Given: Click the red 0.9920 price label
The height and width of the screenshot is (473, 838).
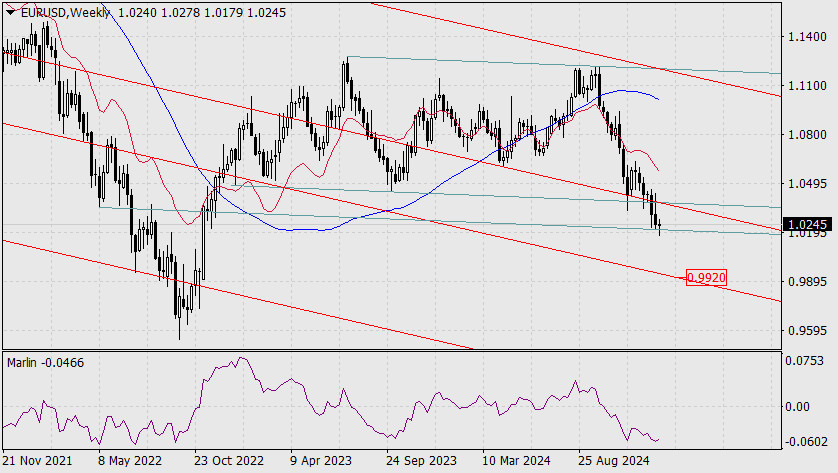Looking at the screenshot, I should point(706,278).
